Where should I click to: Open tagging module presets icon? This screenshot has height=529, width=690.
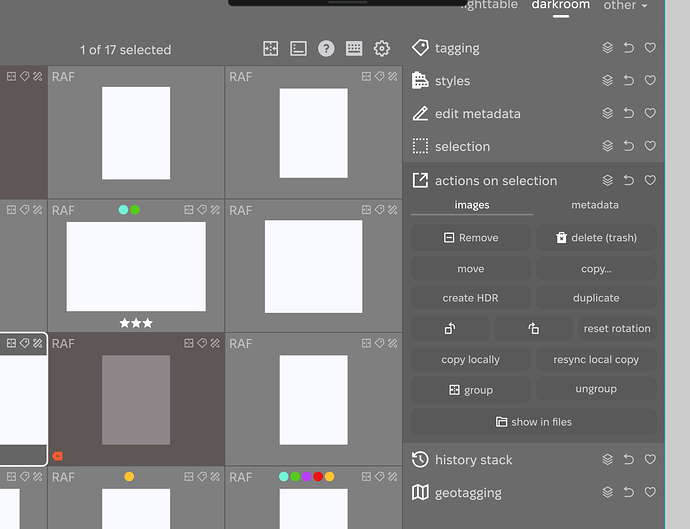(x=607, y=48)
